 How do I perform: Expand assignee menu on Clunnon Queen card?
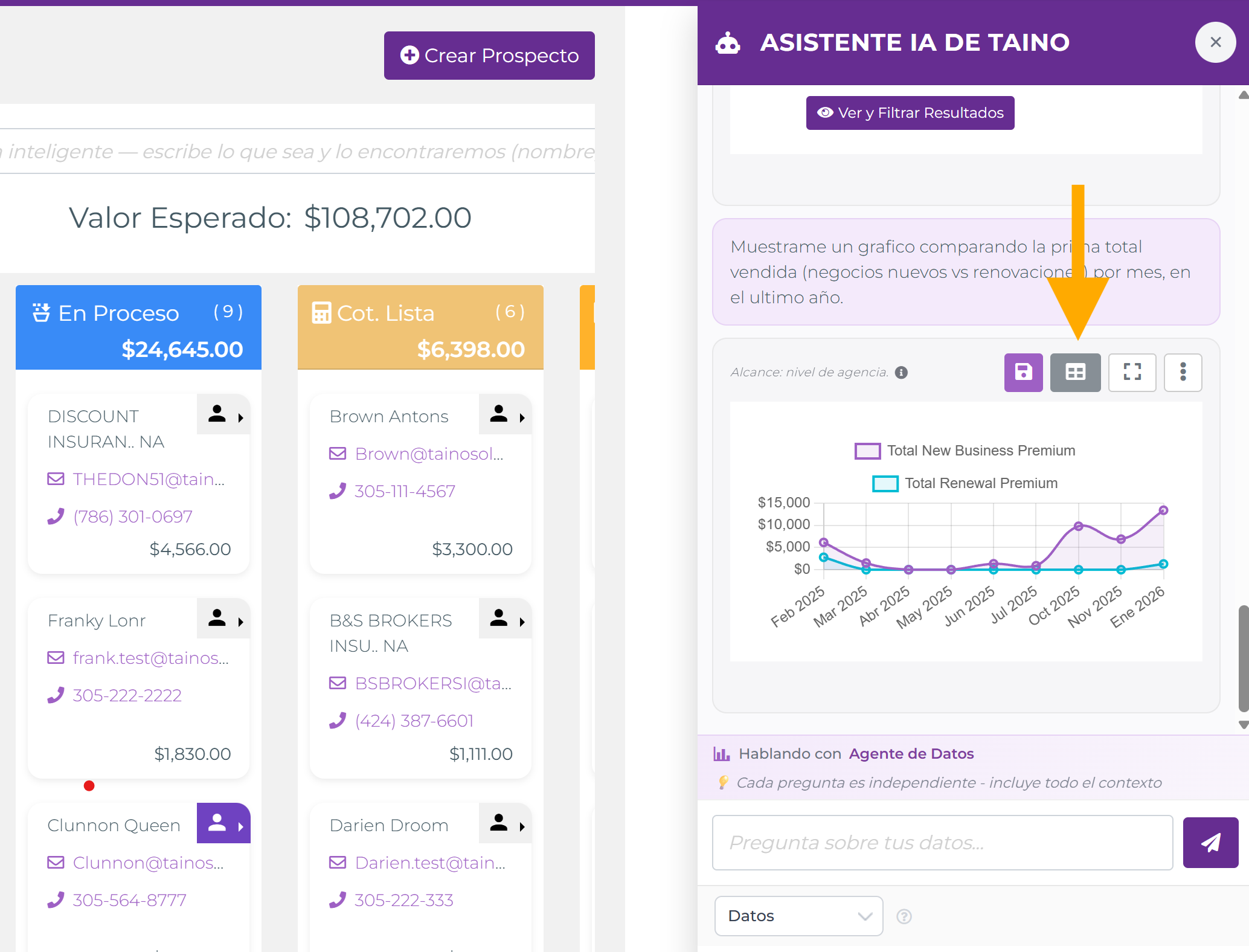[223, 823]
